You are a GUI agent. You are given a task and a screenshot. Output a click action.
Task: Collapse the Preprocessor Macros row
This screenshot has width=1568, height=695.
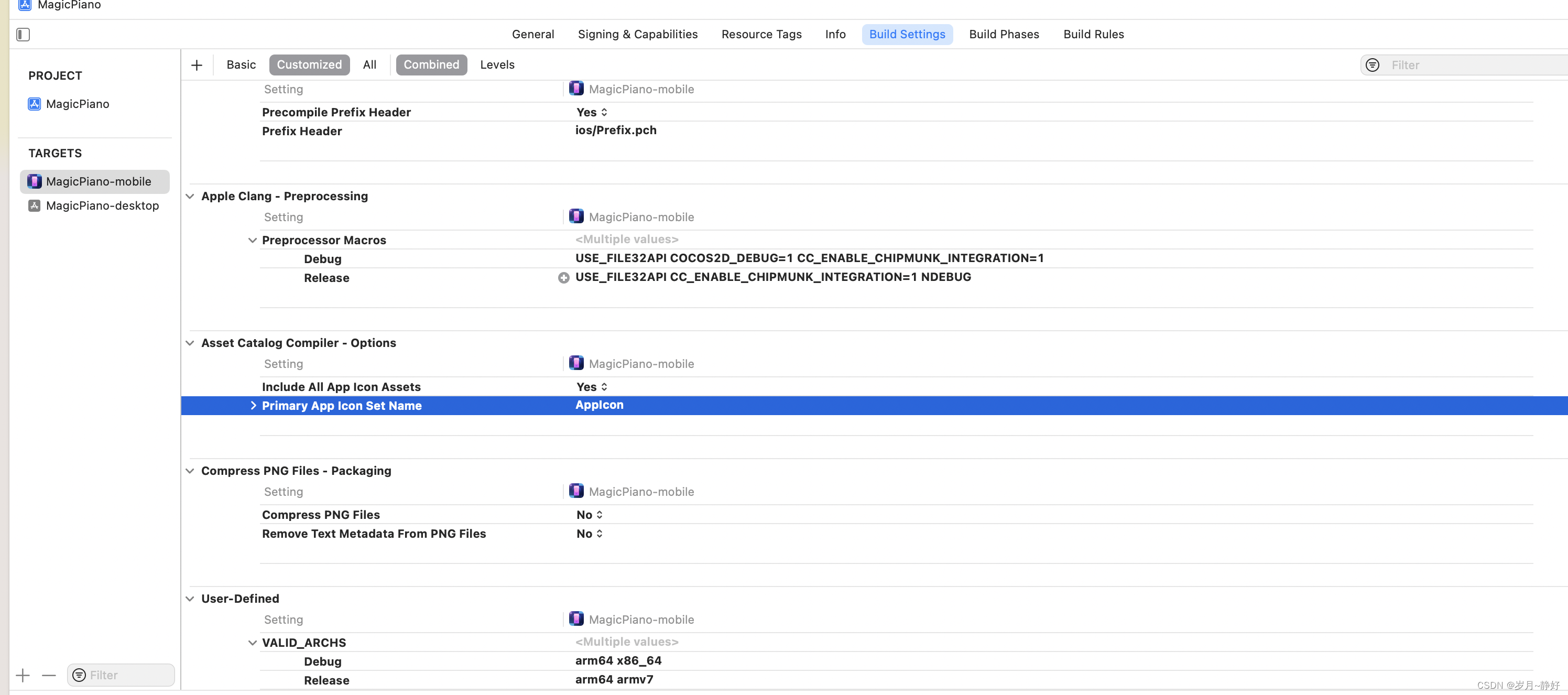[x=253, y=241]
